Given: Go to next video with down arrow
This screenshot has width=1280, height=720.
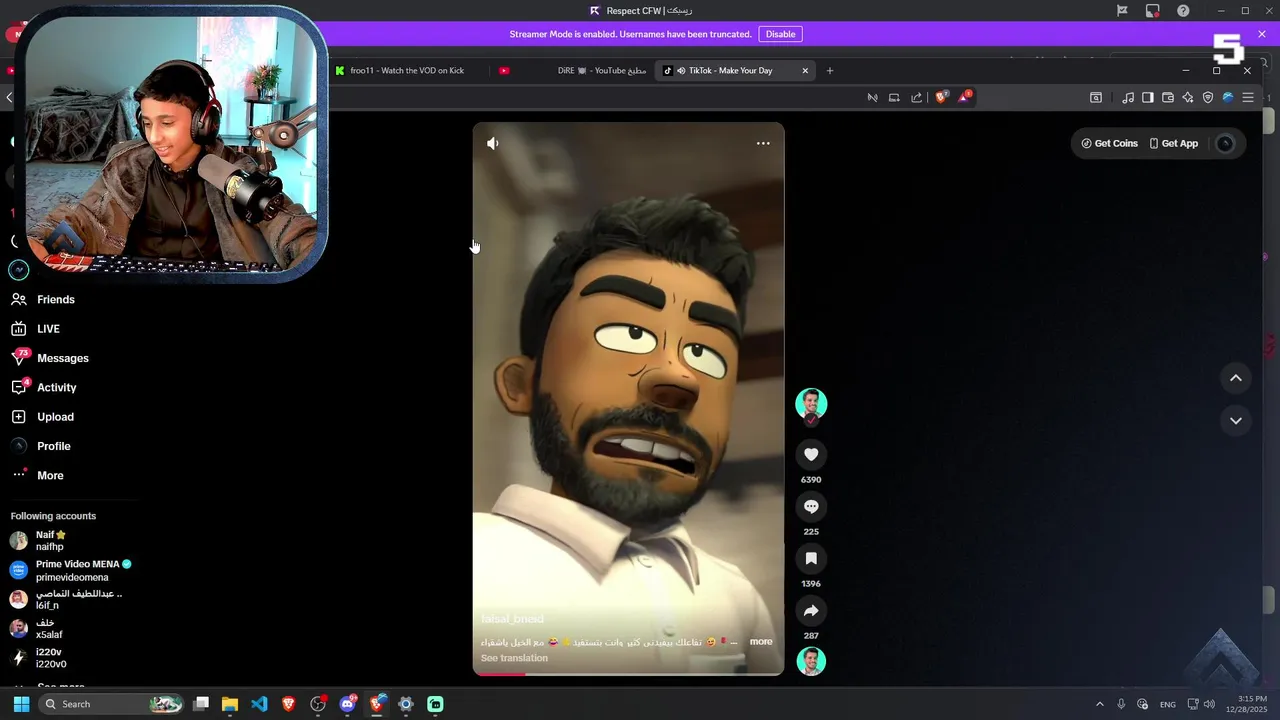Looking at the screenshot, I should pyautogui.click(x=1236, y=421).
